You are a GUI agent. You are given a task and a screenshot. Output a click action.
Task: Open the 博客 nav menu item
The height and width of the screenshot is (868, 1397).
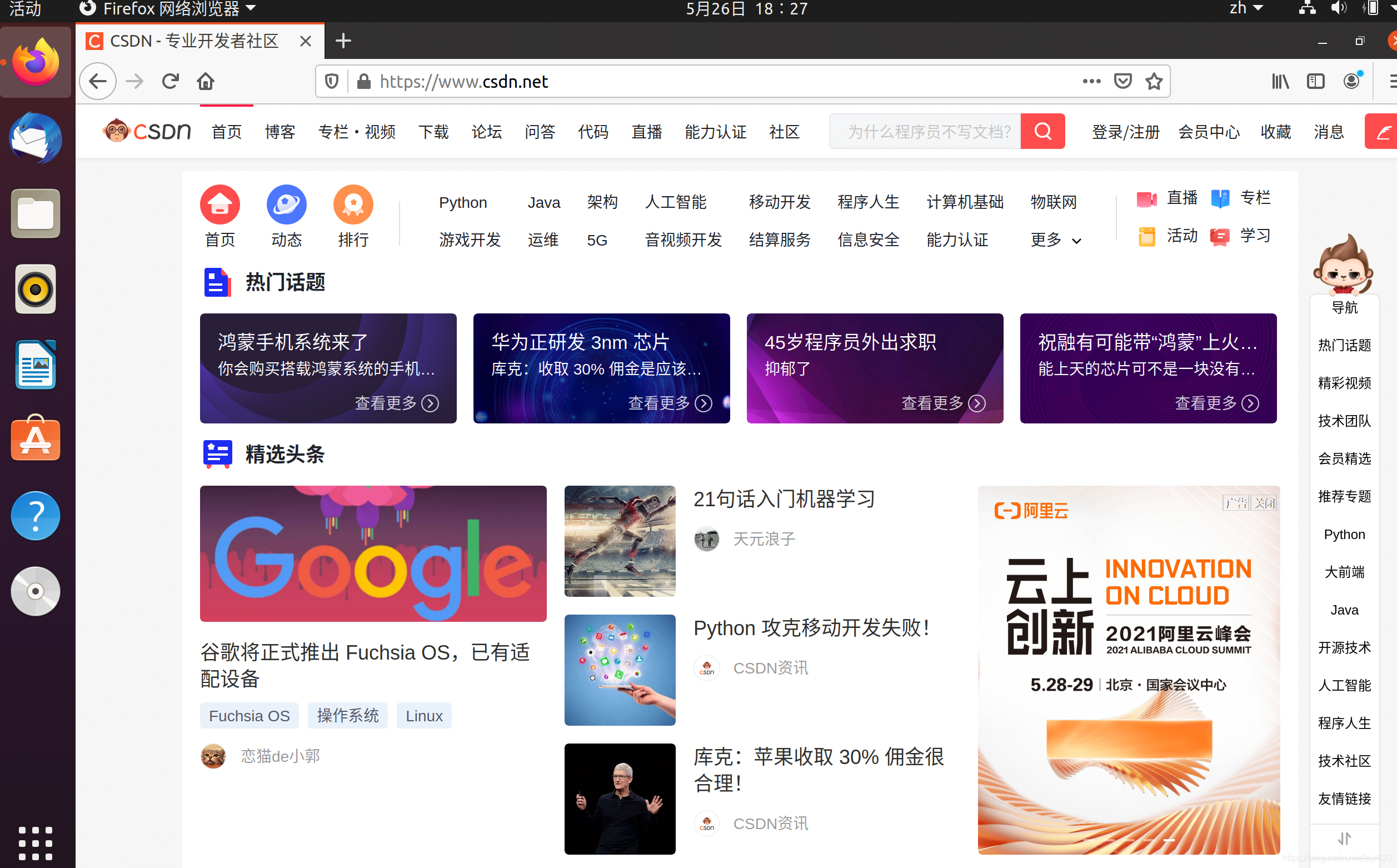(x=280, y=132)
